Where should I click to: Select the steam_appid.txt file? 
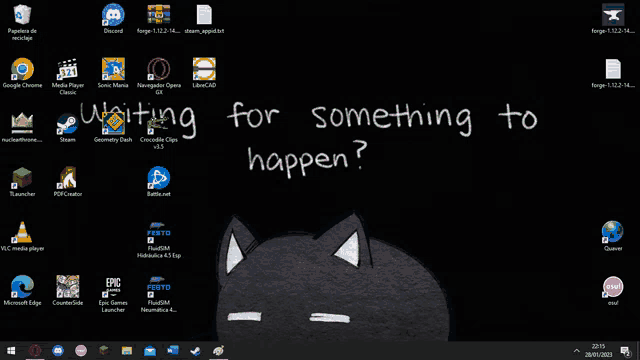(204, 19)
